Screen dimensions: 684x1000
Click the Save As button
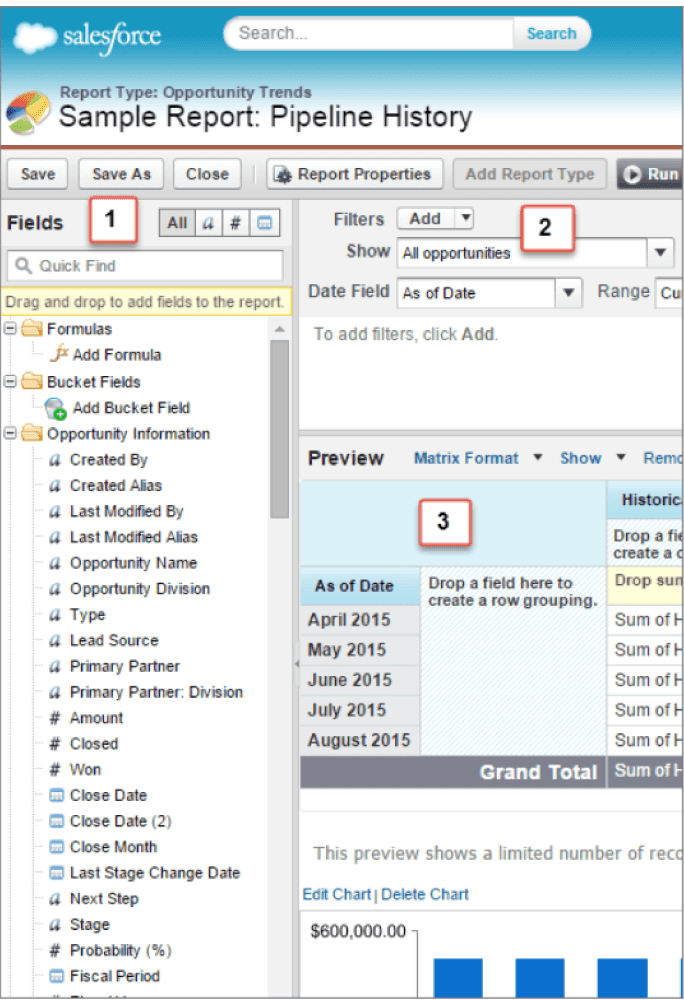(121, 174)
